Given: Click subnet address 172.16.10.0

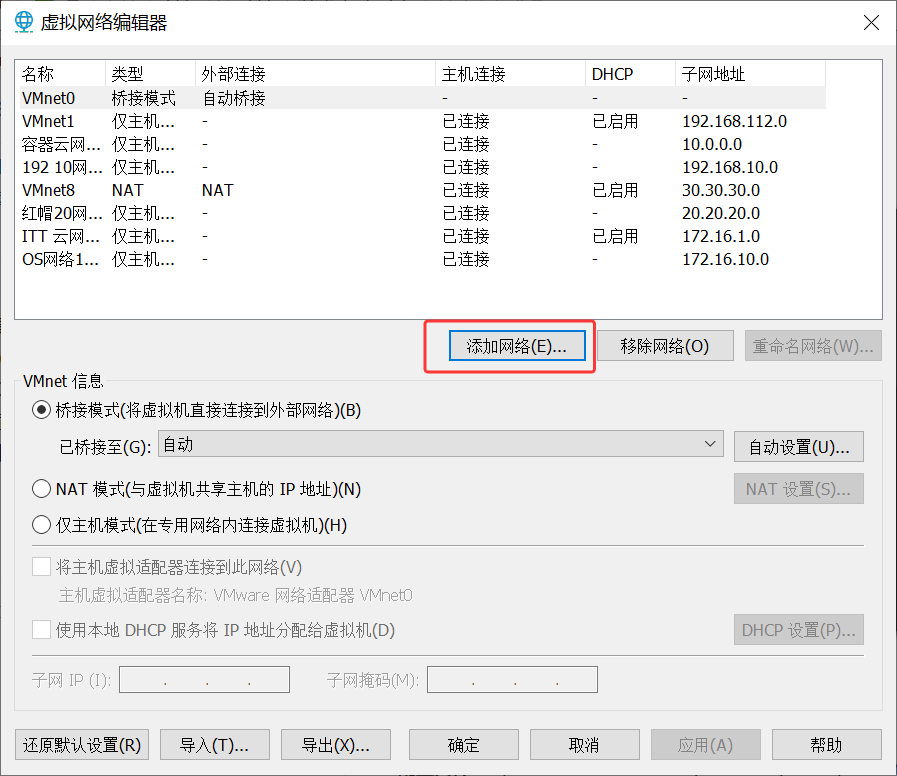Looking at the screenshot, I should (725, 259).
